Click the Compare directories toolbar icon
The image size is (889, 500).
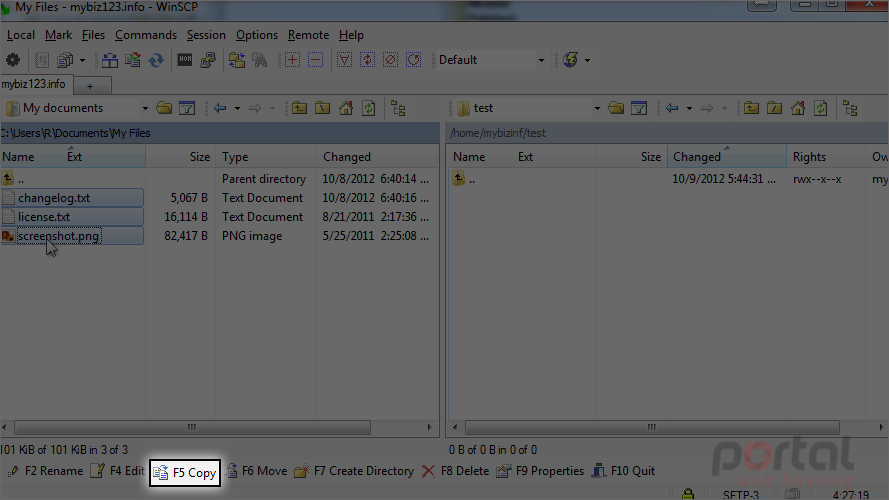click(109, 60)
